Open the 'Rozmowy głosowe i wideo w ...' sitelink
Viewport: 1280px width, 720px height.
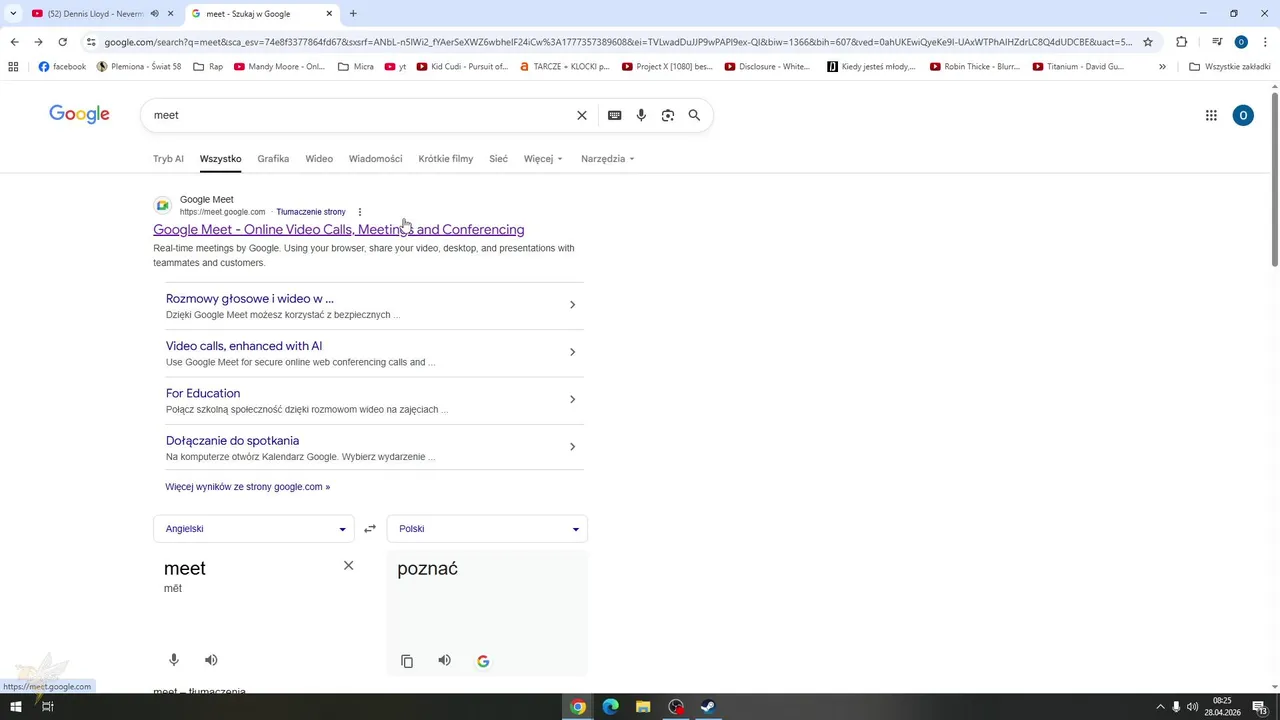coord(250,298)
